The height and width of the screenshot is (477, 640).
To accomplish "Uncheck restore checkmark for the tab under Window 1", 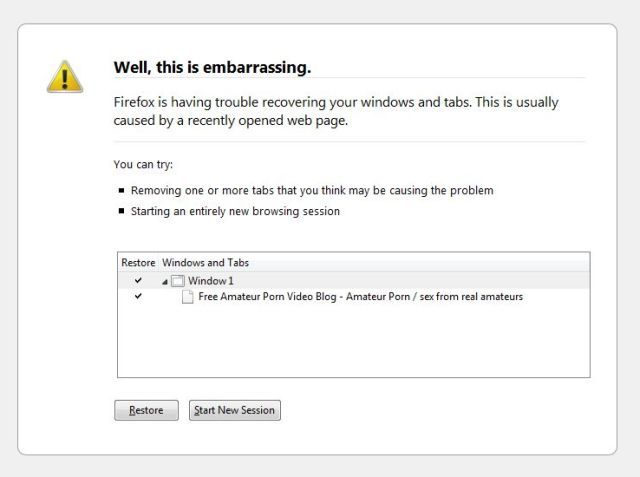I will click(x=138, y=297).
